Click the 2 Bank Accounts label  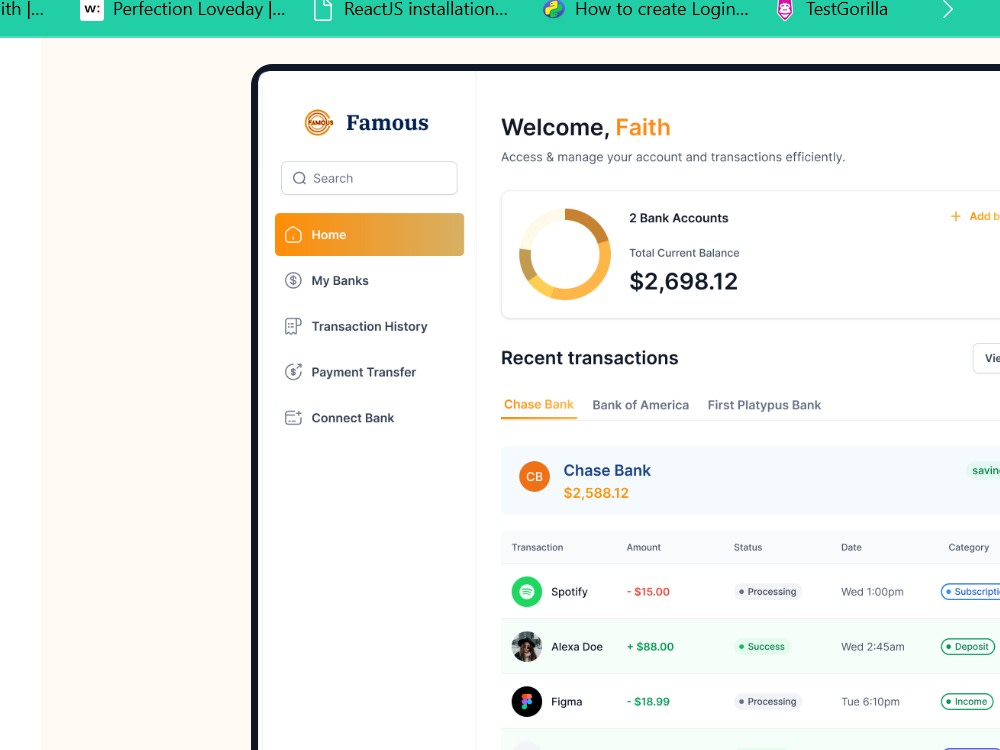point(679,218)
